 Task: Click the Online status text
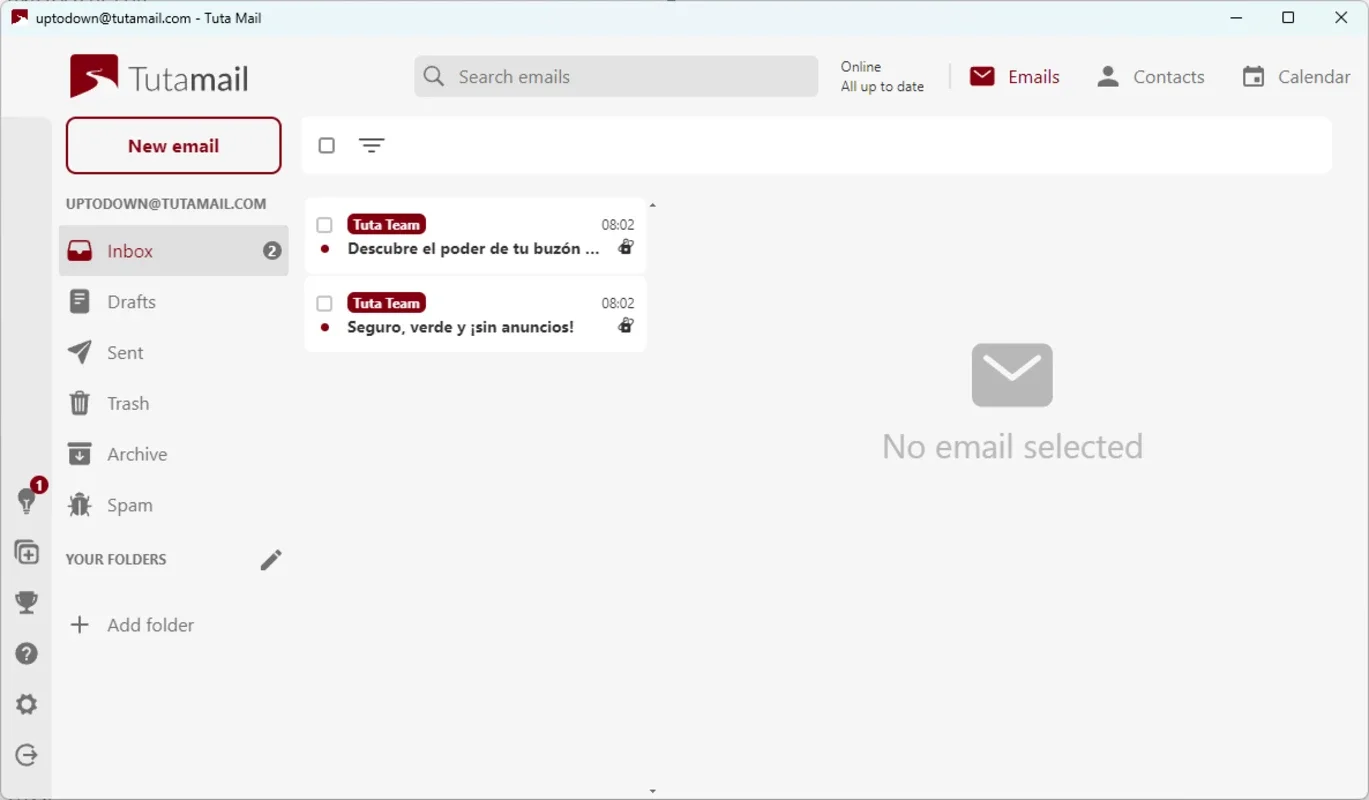(861, 67)
